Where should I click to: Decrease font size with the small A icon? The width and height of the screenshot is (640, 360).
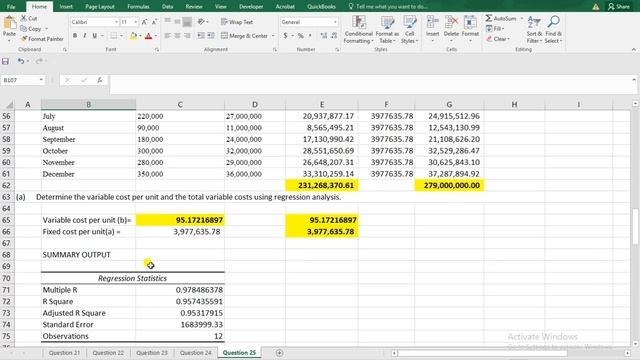[154, 22]
